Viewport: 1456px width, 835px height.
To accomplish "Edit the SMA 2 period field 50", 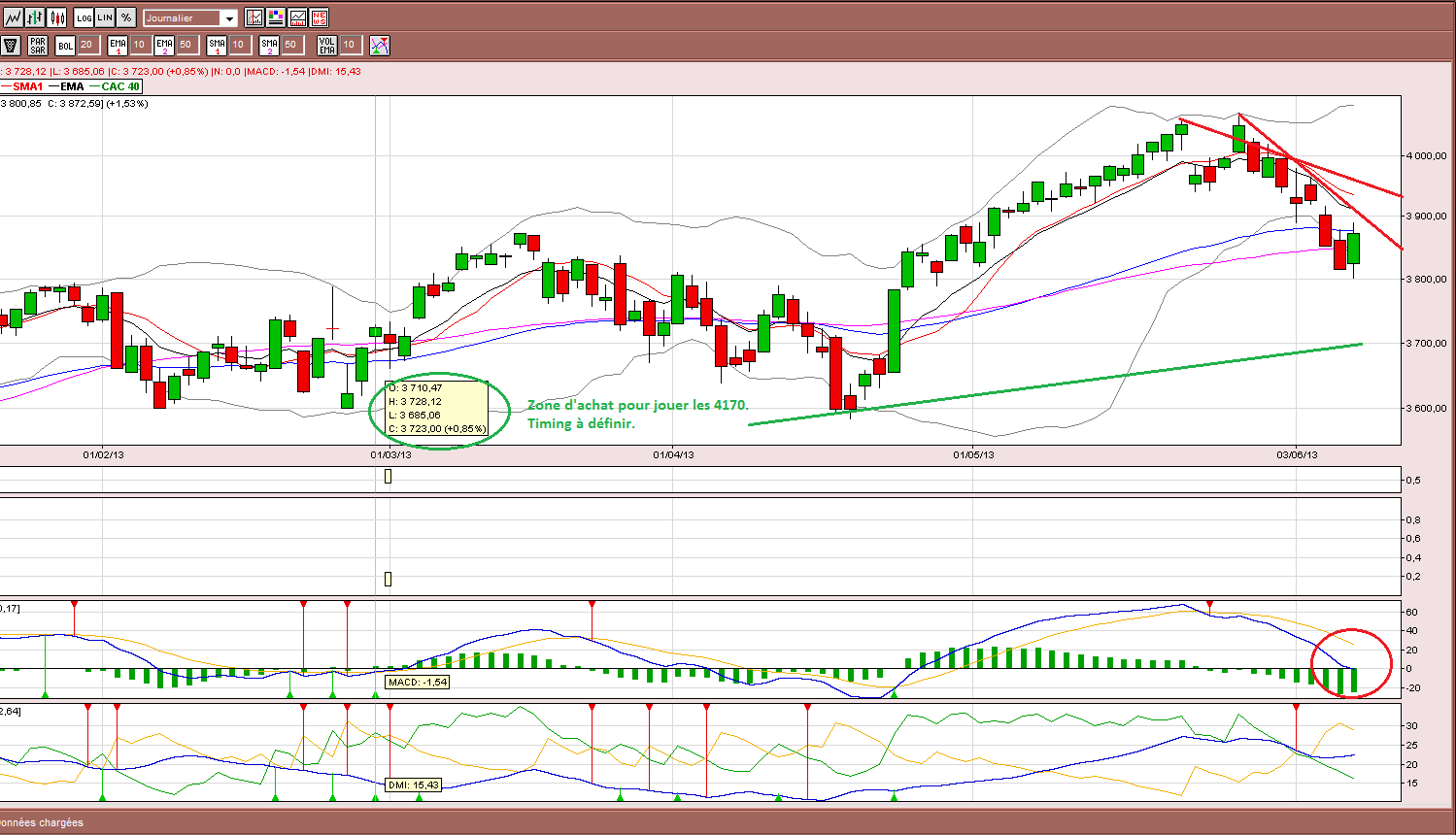I will tap(291, 45).
